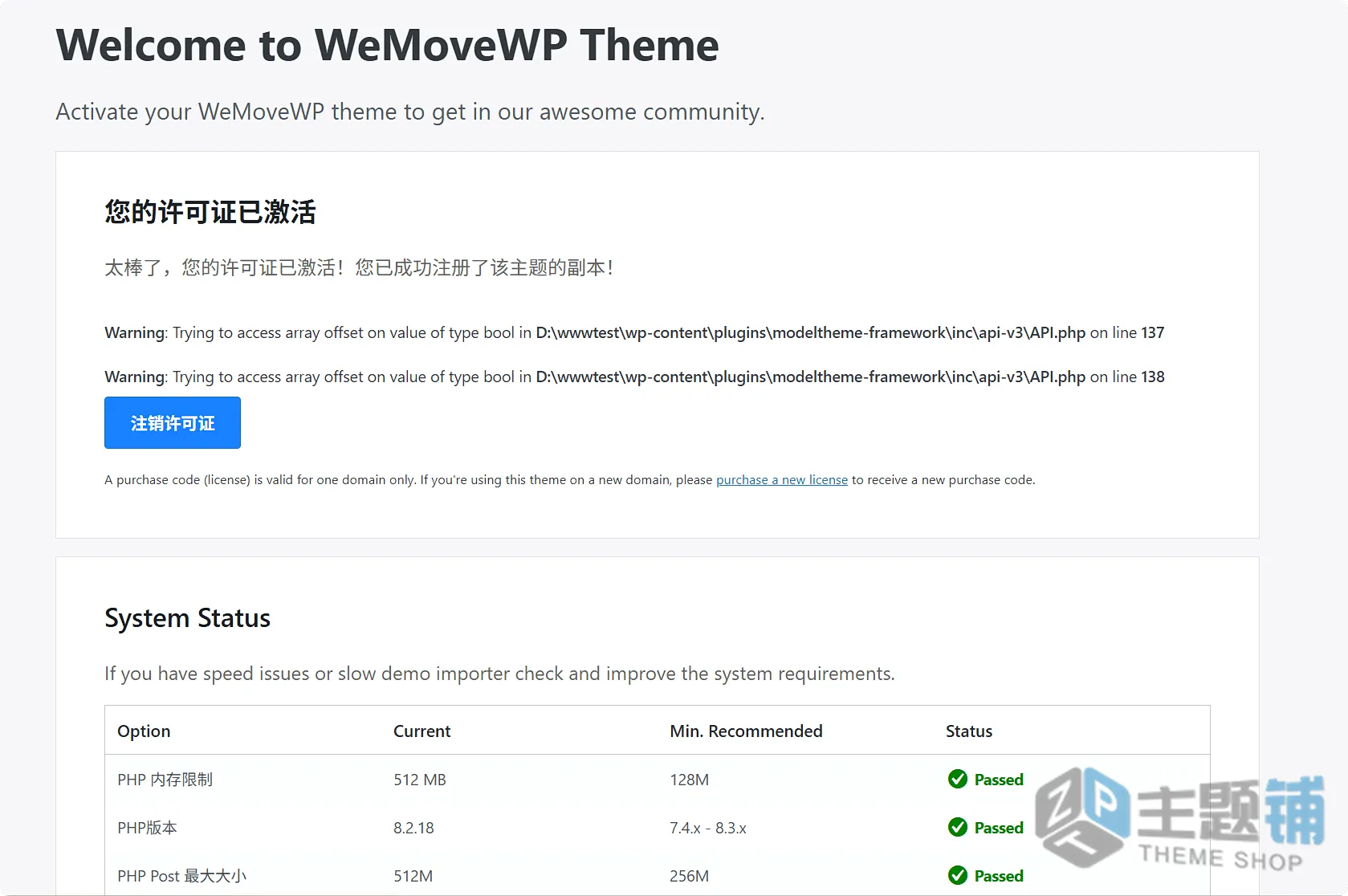
Task: Click the Current column header
Action: (x=422, y=731)
